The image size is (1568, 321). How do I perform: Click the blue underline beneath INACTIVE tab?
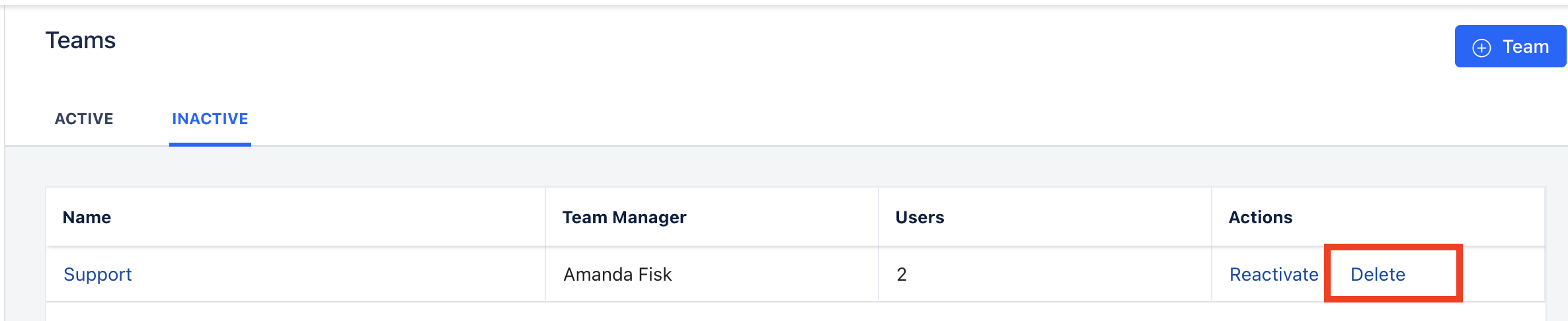(210, 144)
